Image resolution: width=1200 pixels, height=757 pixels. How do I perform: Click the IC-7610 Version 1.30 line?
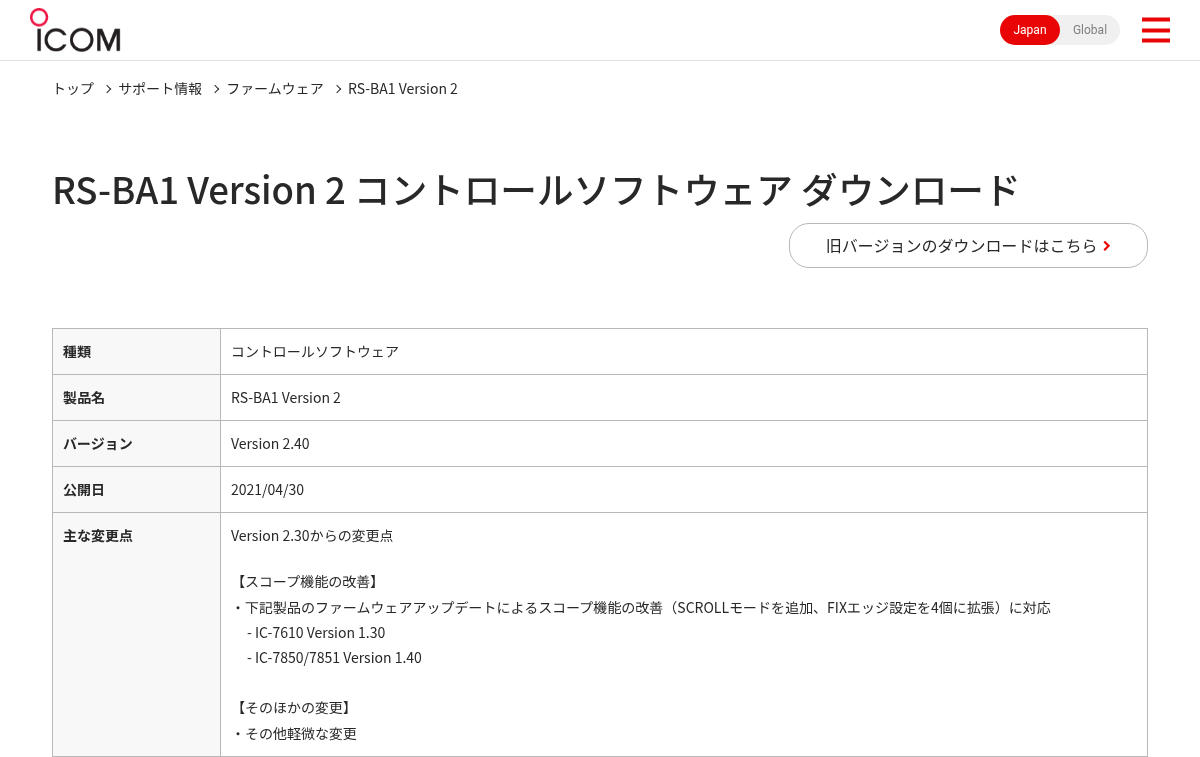coord(315,633)
